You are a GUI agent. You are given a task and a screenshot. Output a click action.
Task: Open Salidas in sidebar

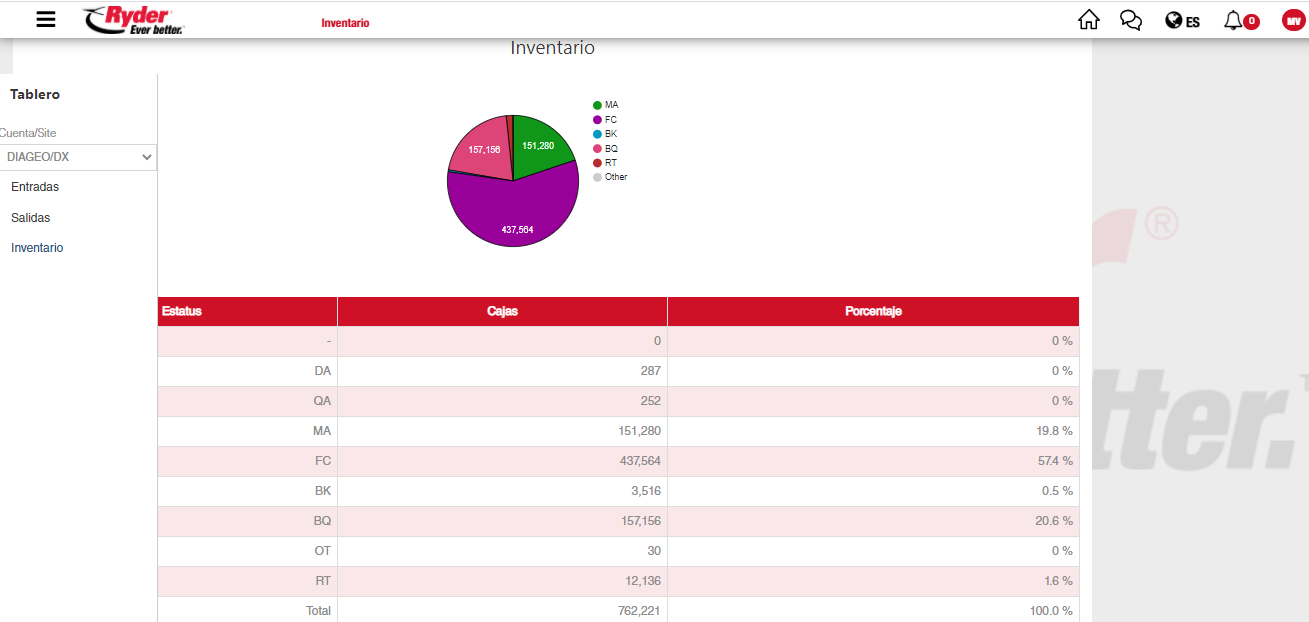coord(31,217)
